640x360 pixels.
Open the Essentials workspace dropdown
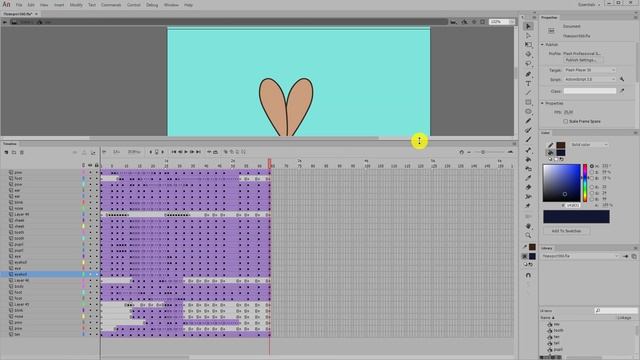point(589,4)
